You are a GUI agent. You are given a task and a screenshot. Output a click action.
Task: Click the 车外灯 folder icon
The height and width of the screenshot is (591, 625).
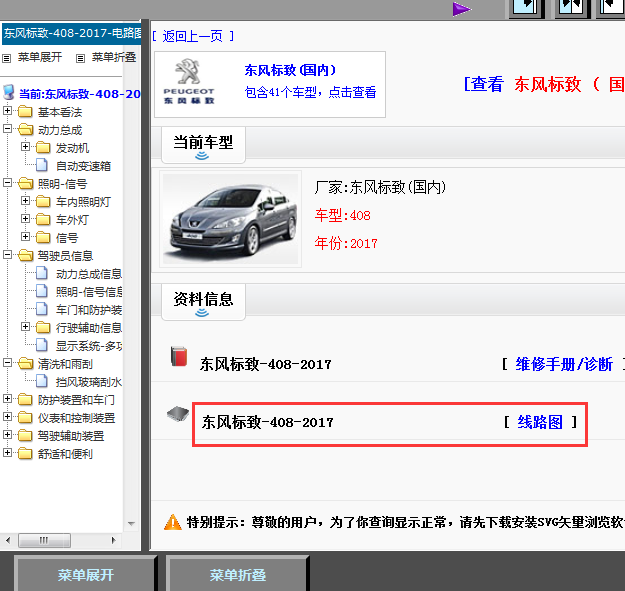43,219
